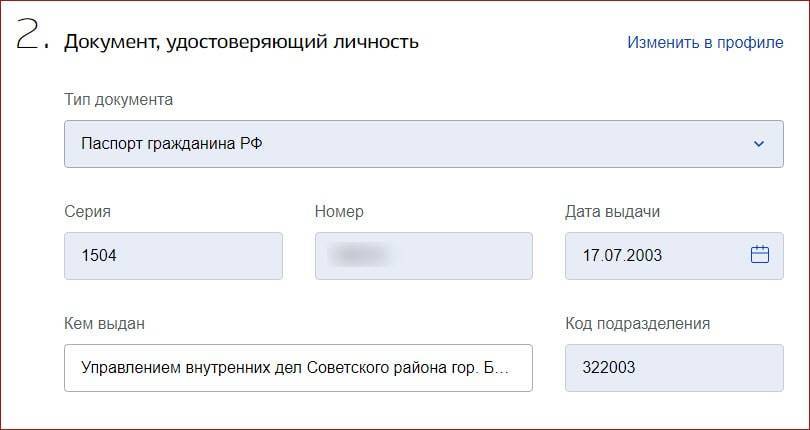Open the calendar date picker icon
The width and height of the screenshot is (810, 430).
click(x=759, y=255)
